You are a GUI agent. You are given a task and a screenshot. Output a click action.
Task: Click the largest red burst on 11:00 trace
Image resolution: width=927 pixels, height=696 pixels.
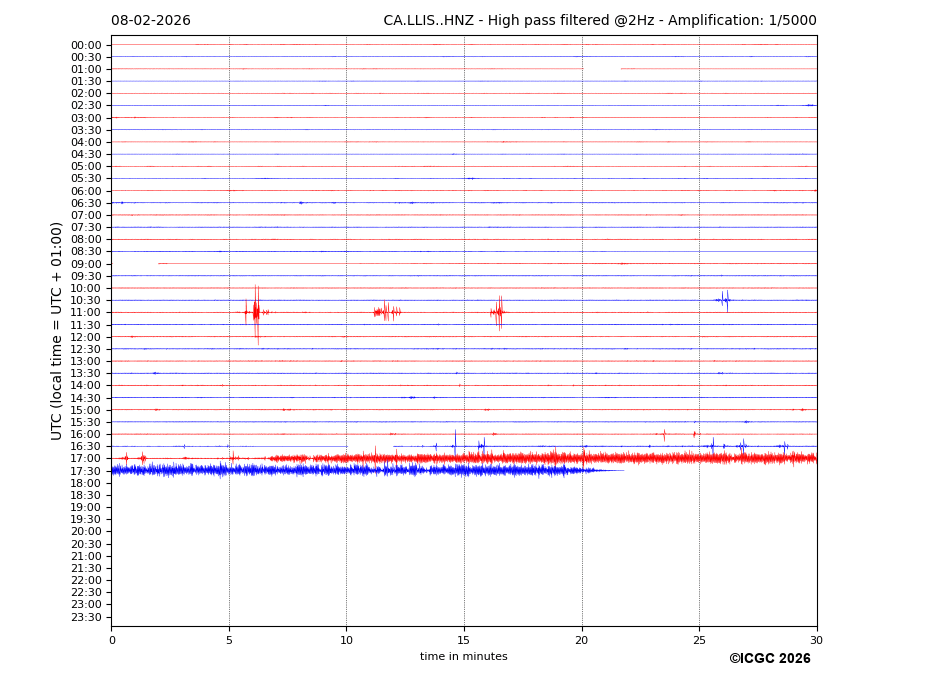tap(256, 312)
